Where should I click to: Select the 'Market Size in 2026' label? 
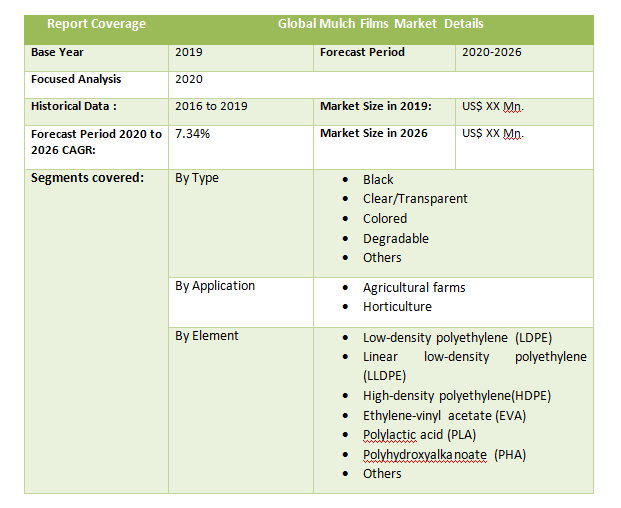(373, 133)
